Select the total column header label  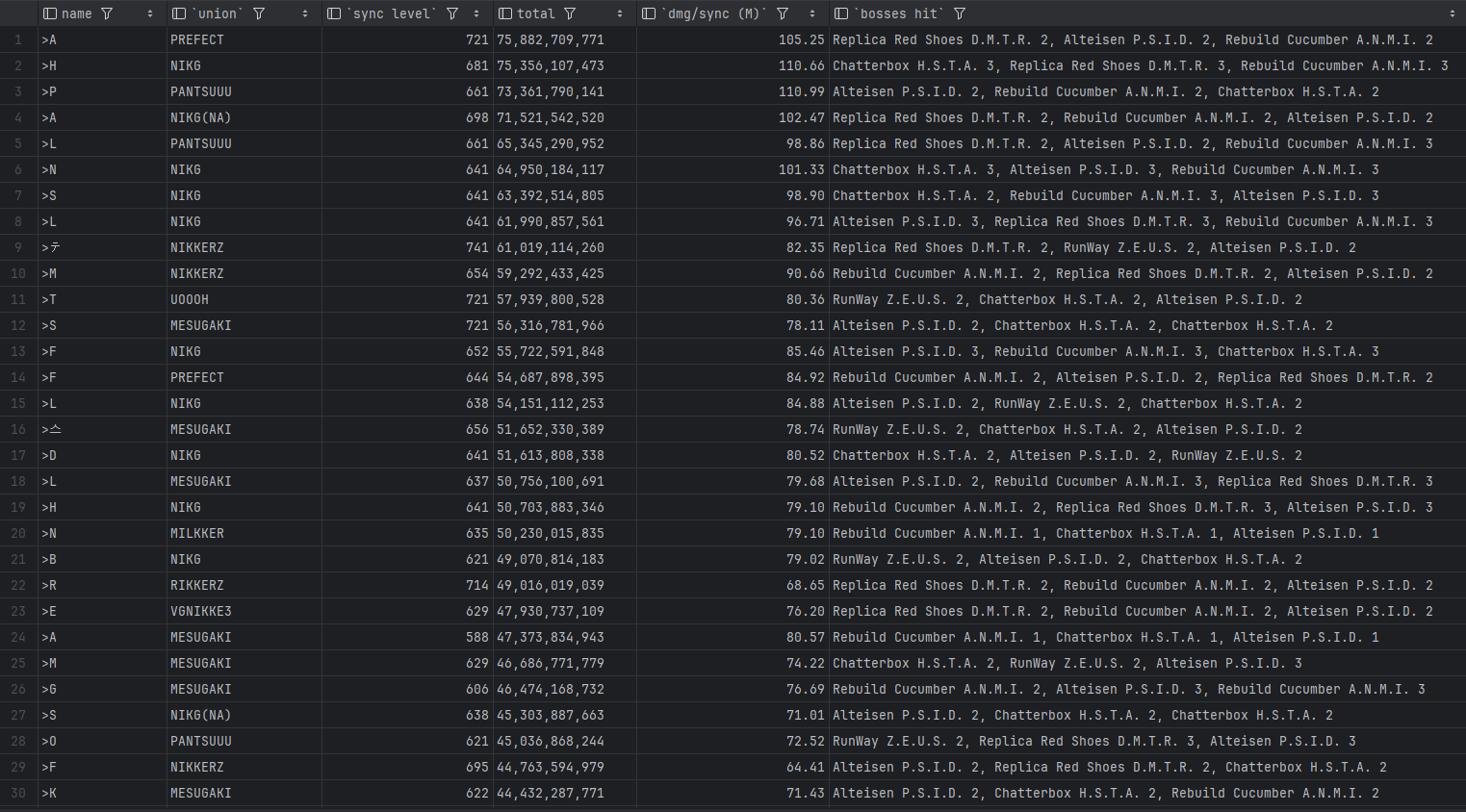(x=536, y=13)
